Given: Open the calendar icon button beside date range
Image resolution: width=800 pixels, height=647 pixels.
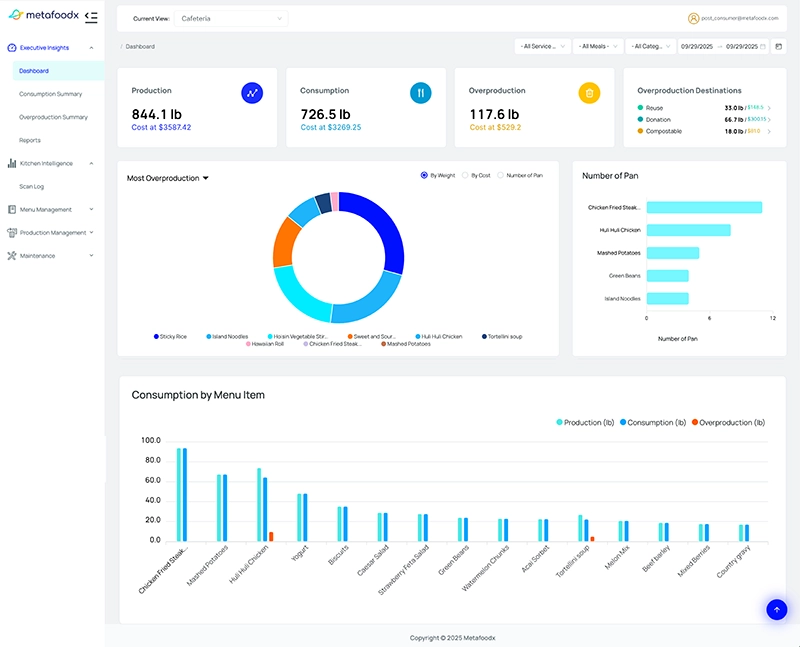Looking at the screenshot, I should click(779, 46).
